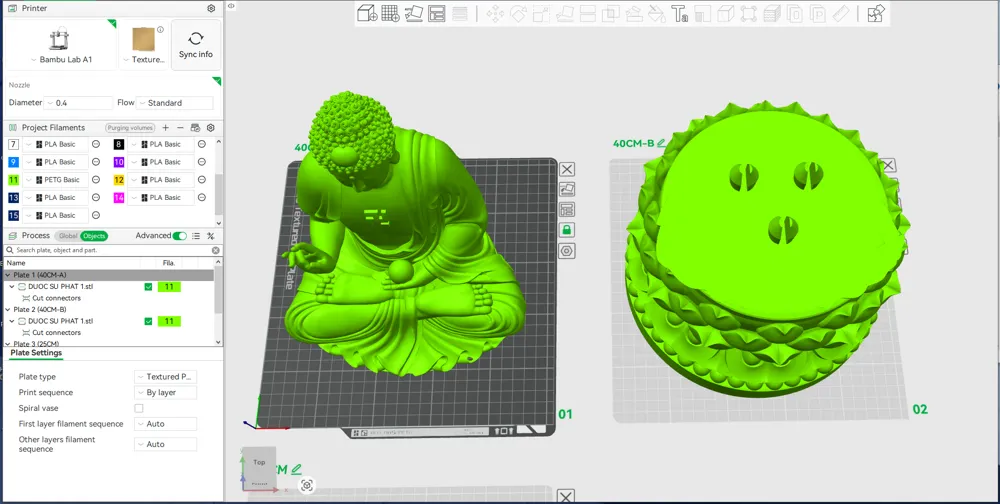Click plate 01 arrange side icon

click(x=567, y=209)
